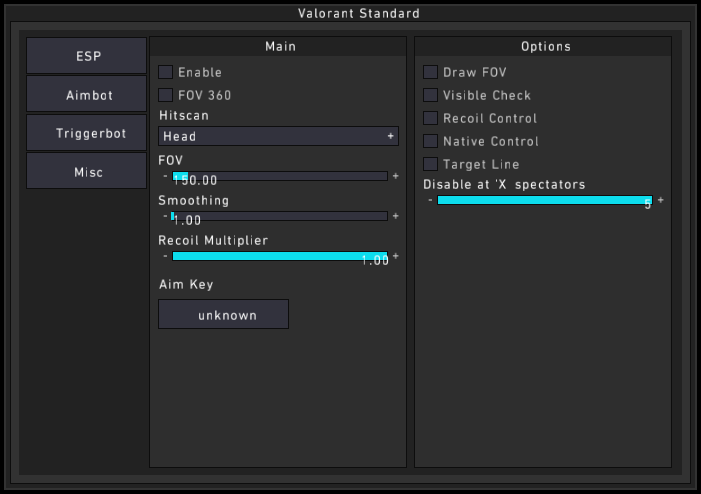Click the plus icon for Recoil Multiplier
Viewport: 701px width, 494px height.
395,256
